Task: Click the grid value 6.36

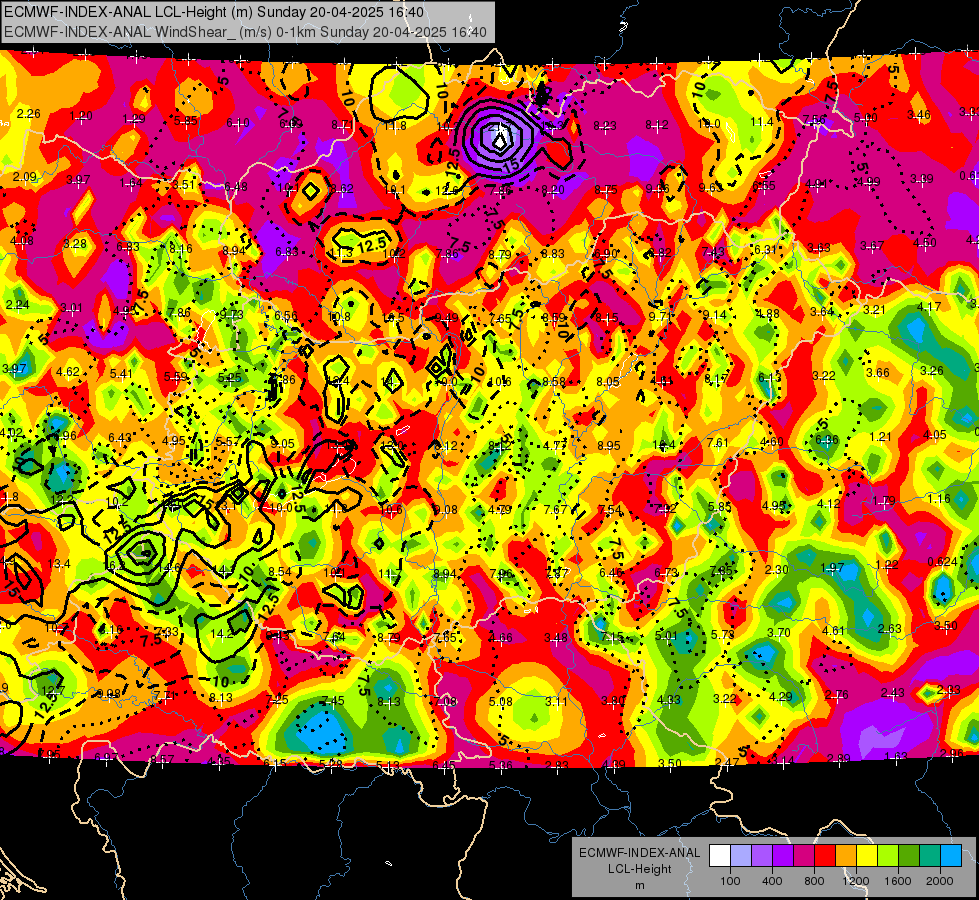Action: (827, 440)
